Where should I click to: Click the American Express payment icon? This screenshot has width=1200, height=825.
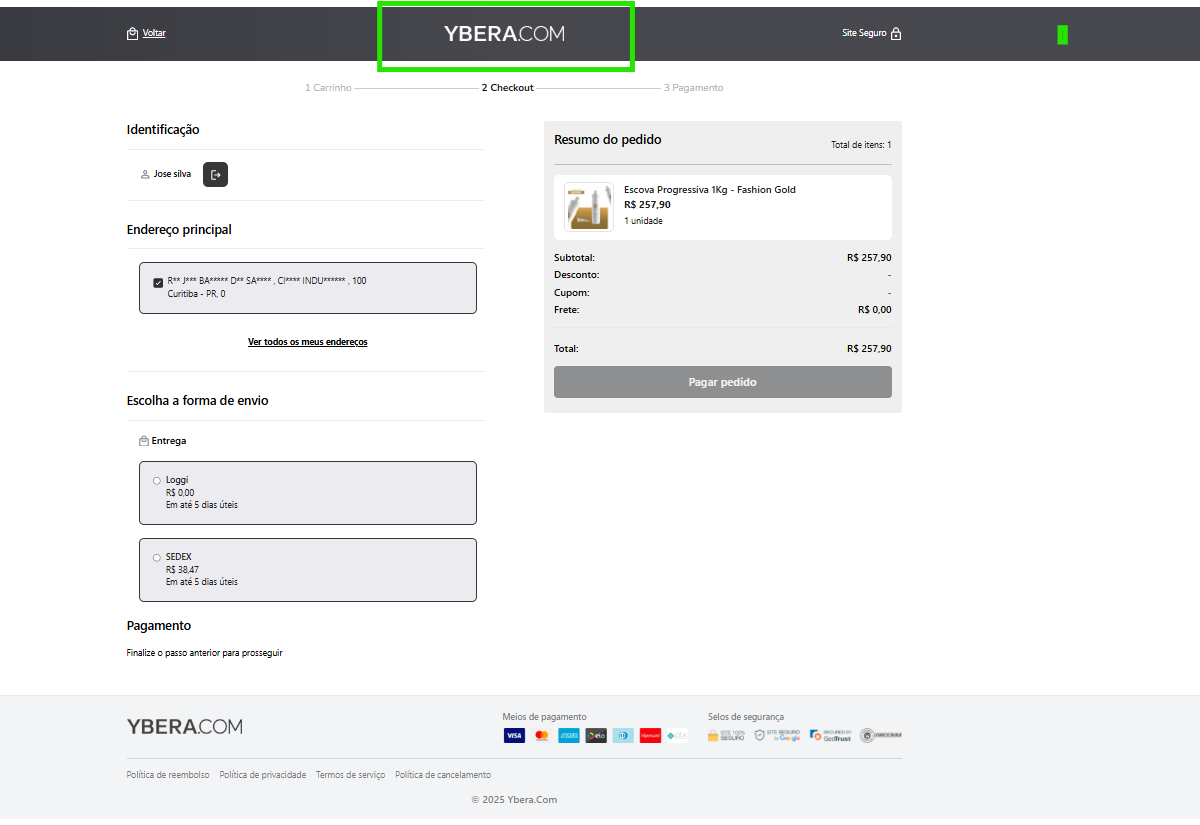569,736
